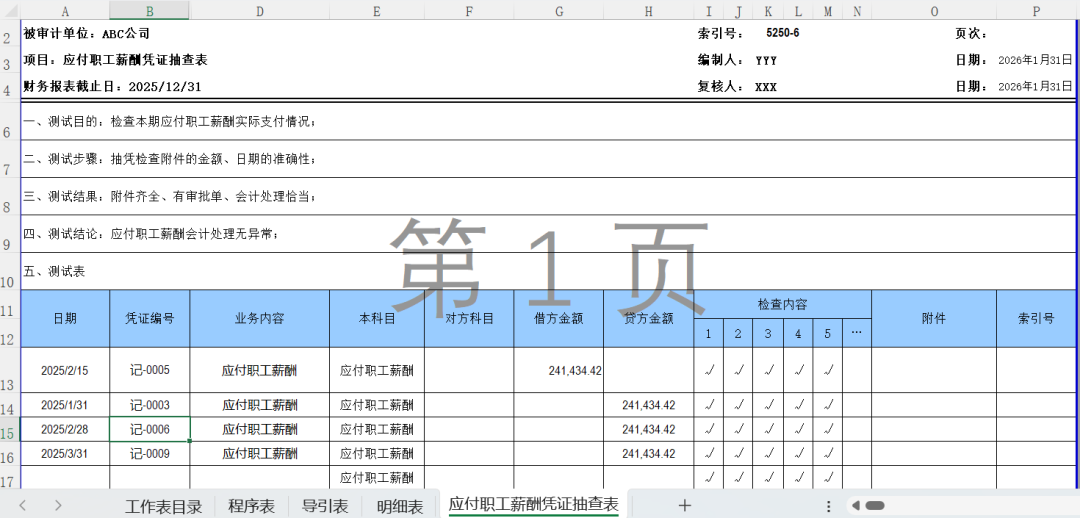This screenshot has height=518, width=1080.
Task: Click 业务内容 table header cell
Action: [260, 318]
